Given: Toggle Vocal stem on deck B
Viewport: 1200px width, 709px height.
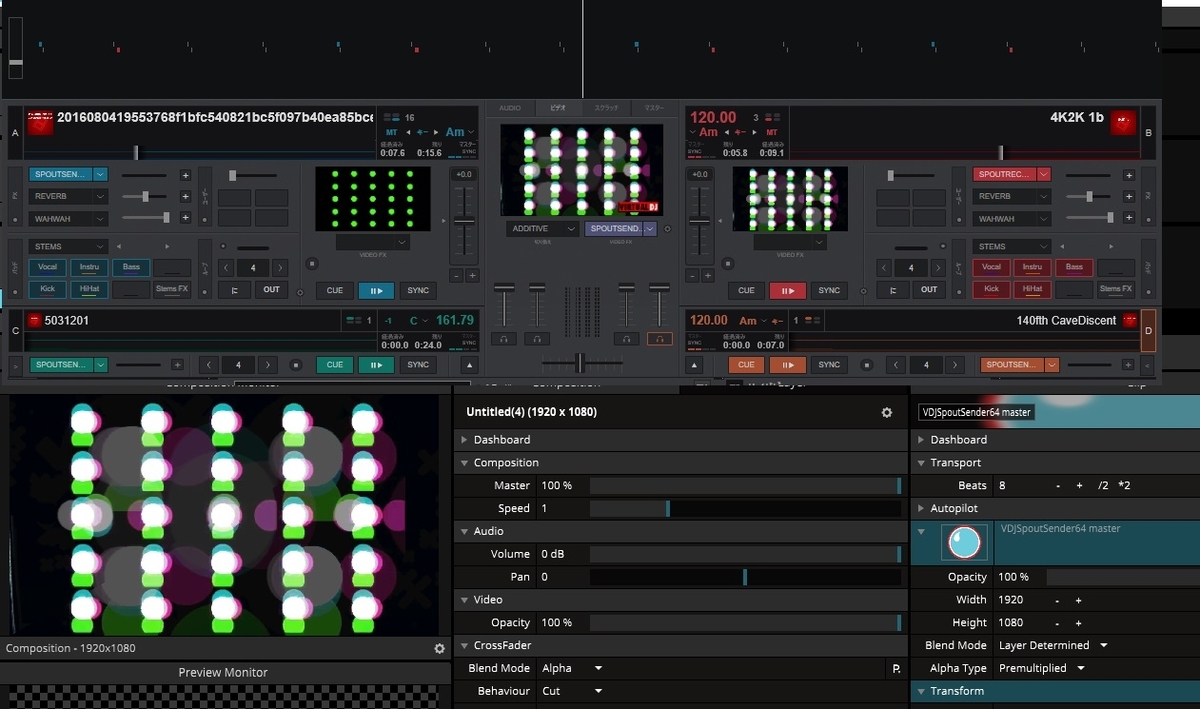Looking at the screenshot, I should point(991,267).
